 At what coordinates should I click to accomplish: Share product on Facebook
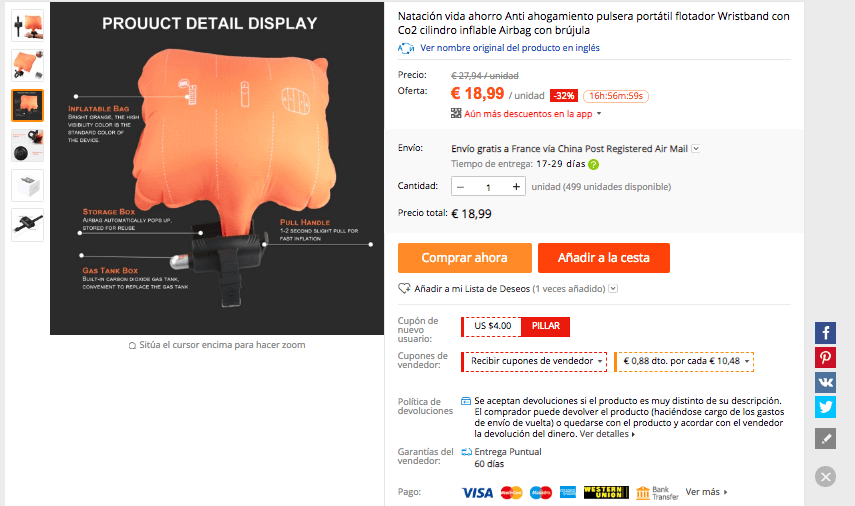[x=825, y=333]
